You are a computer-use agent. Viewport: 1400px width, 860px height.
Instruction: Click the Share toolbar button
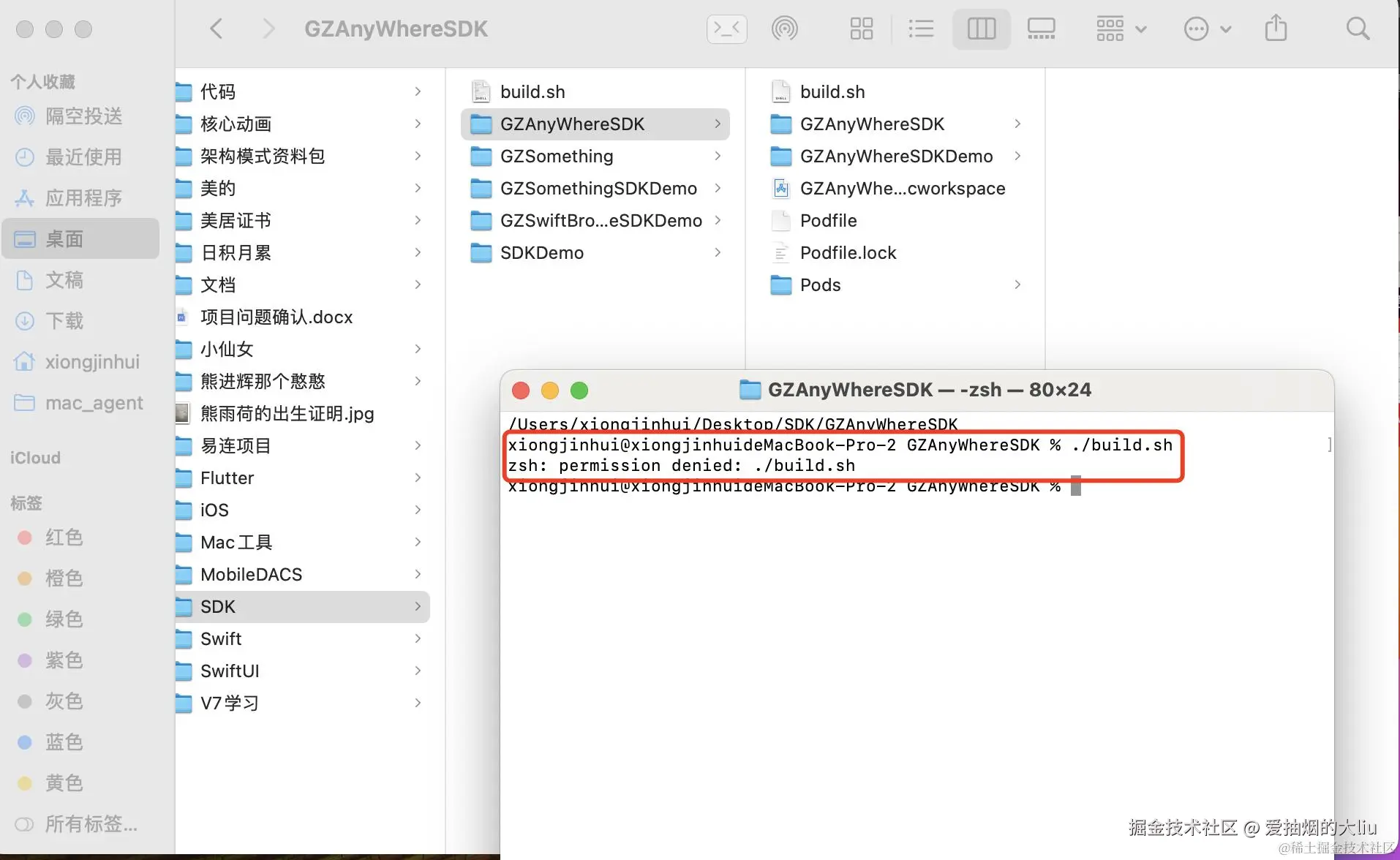(1276, 29)
